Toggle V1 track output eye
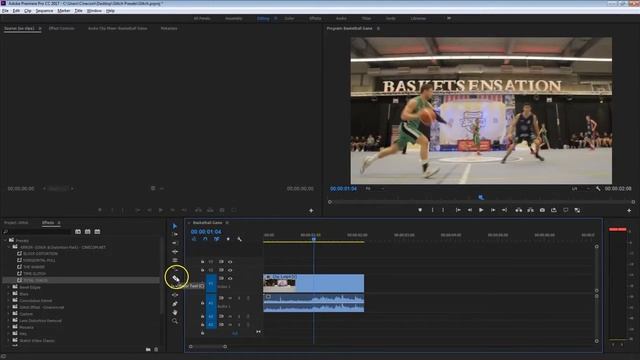The image size is (640, 360). click(x=230, y=278)
